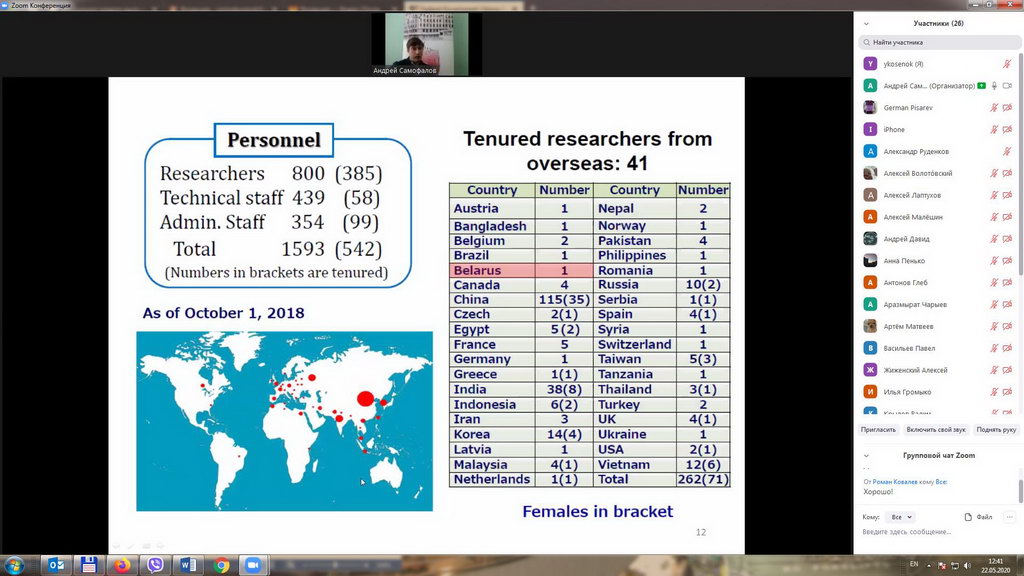
Task: Click ykosenok's muted microphone icon
Action: click(x=1007, y=64)
